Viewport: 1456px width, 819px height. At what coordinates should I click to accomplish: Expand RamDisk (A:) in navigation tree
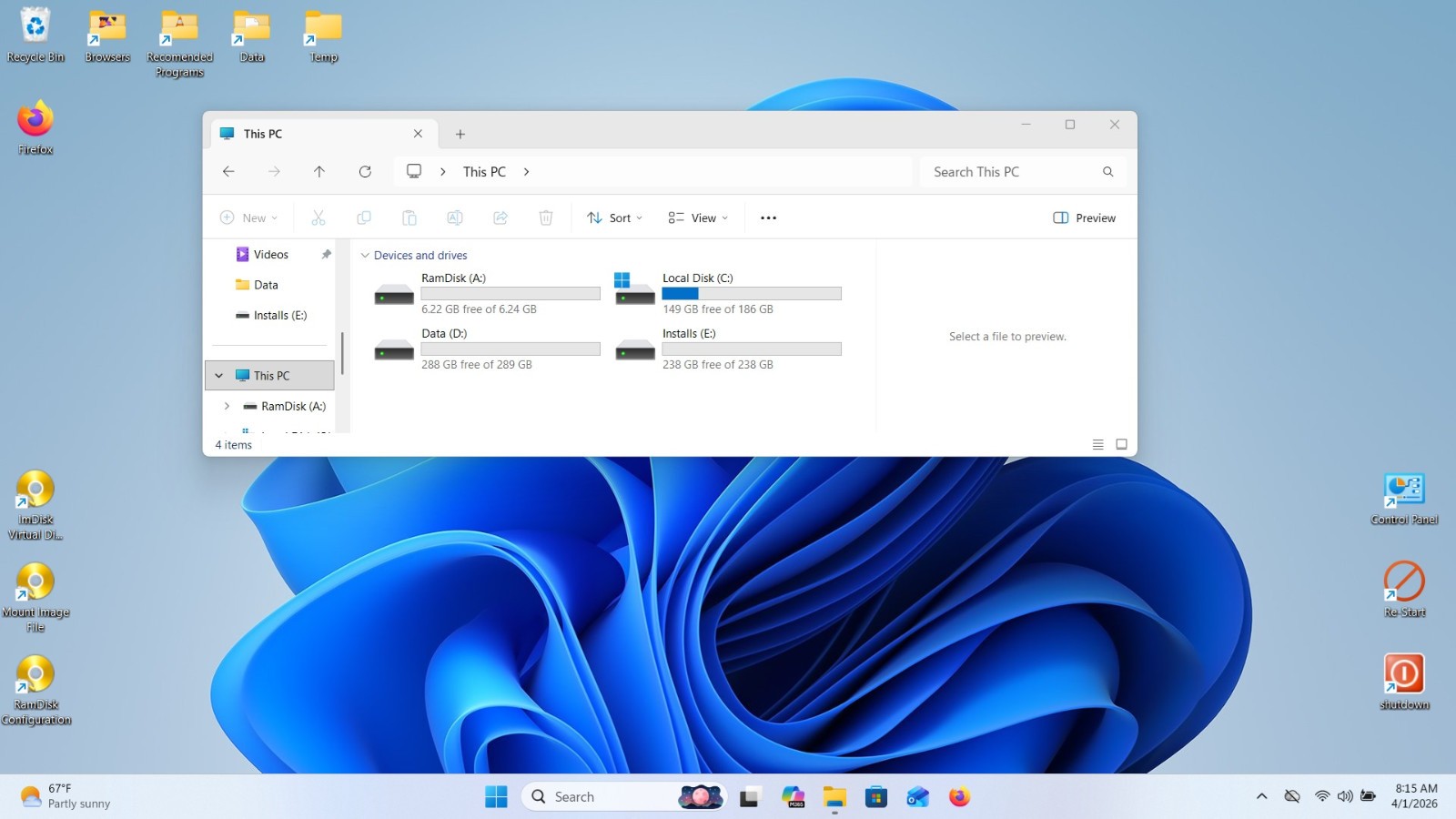pyautogui.click(x=227, y=406)
